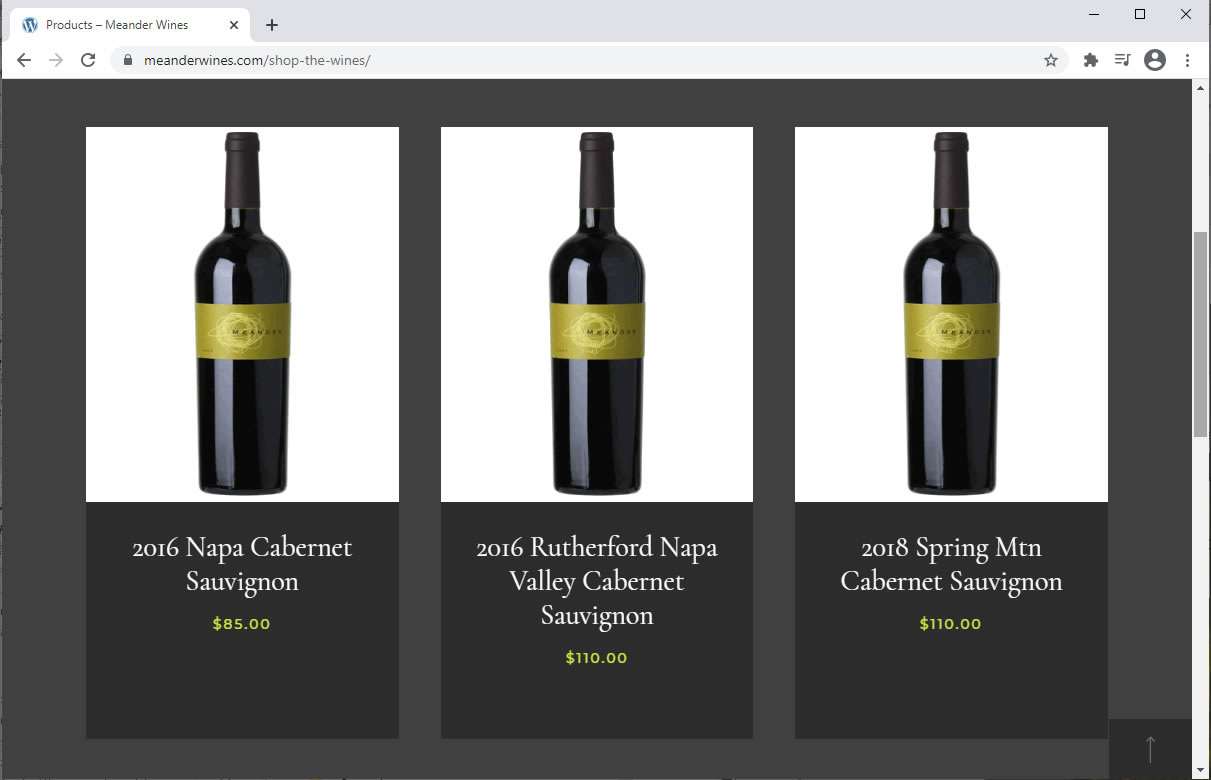Open 2016 Napa Cabernet Sauvignon title link
The image size is (1211, 780).
pos(242,564)
